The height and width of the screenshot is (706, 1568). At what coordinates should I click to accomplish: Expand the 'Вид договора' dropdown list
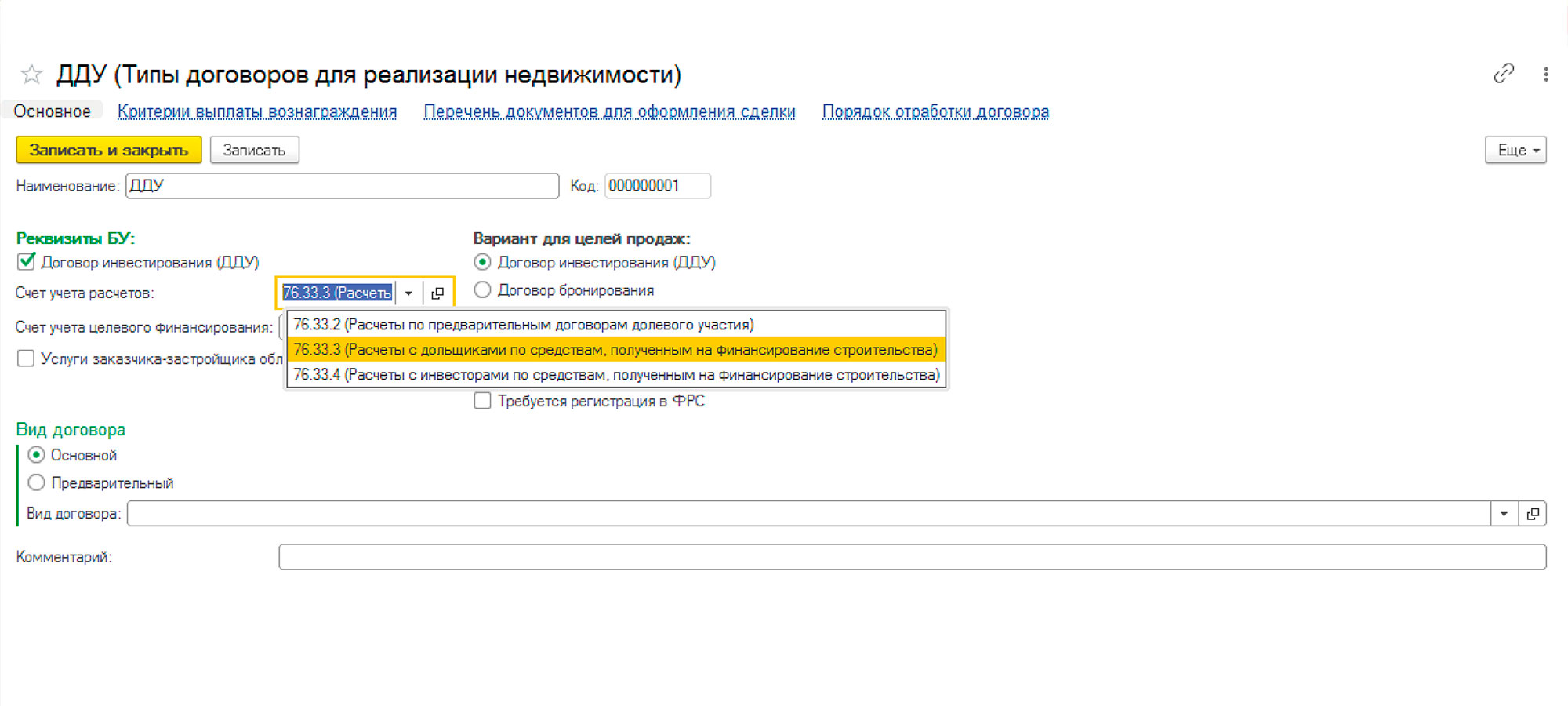1504,514
